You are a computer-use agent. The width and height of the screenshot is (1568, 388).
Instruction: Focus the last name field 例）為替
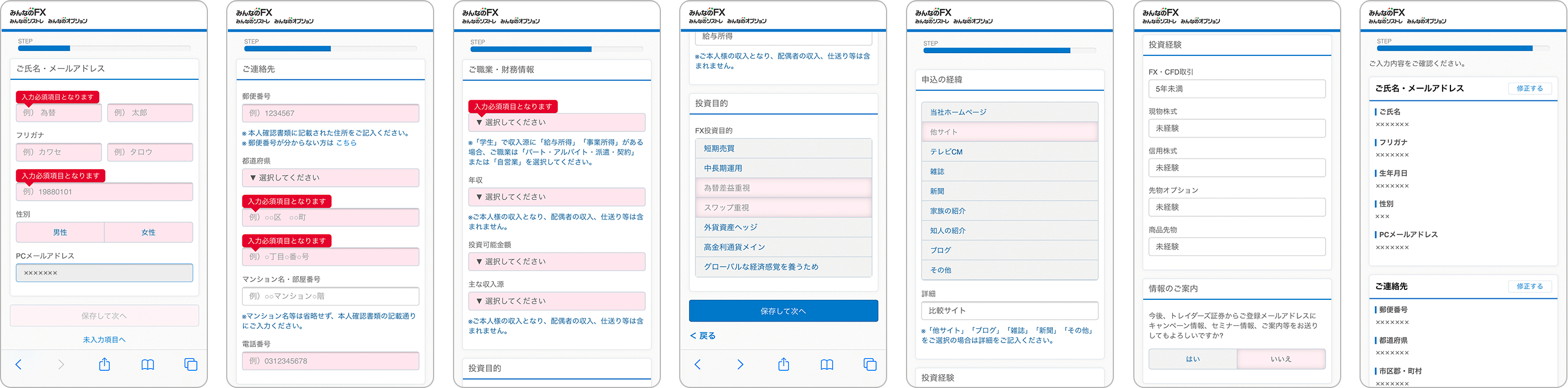pyautogui.click(x=59, y=113)
